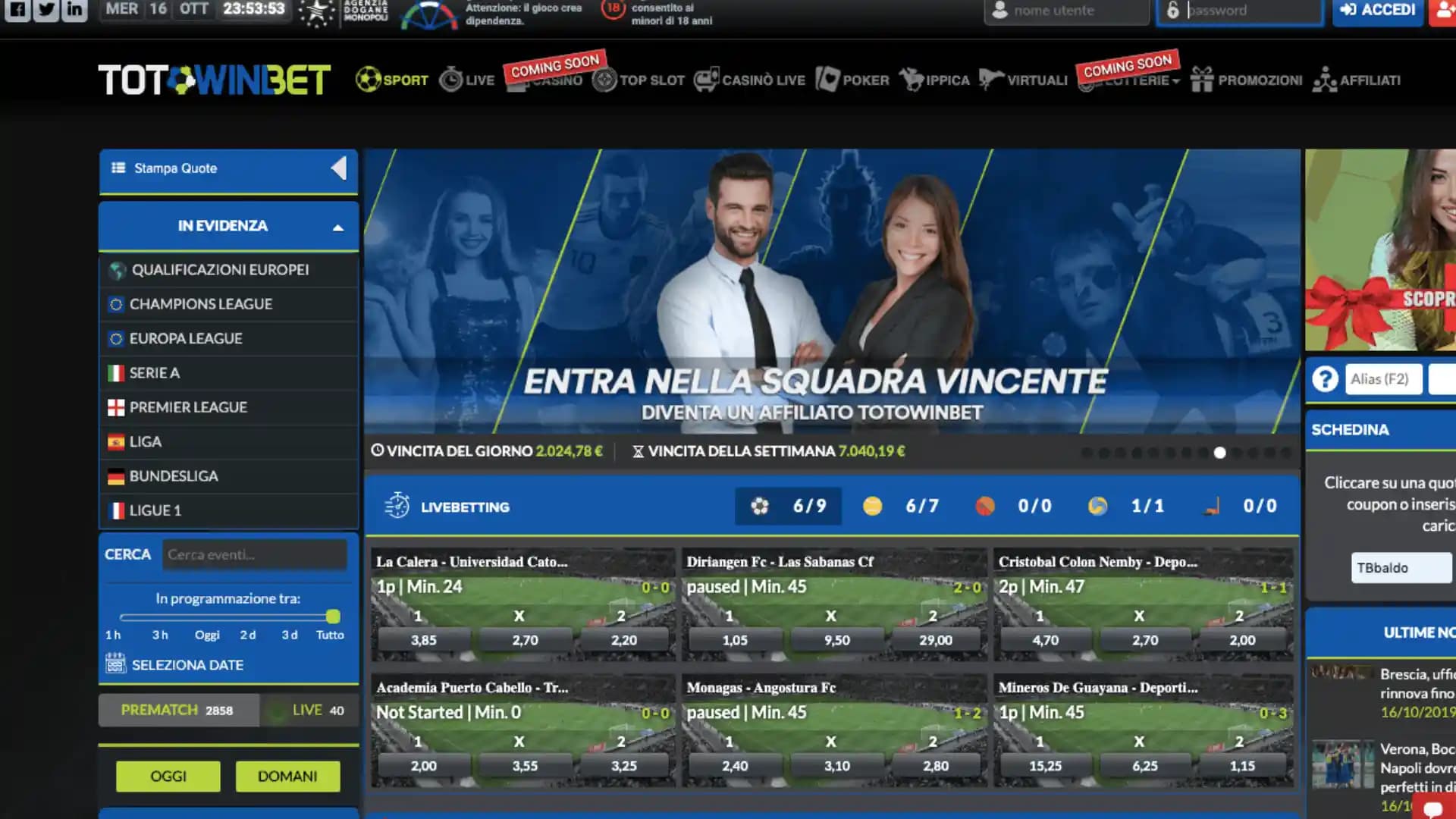
Task: Switch to Prematch events toggle
Action: [x=177, y=711]
